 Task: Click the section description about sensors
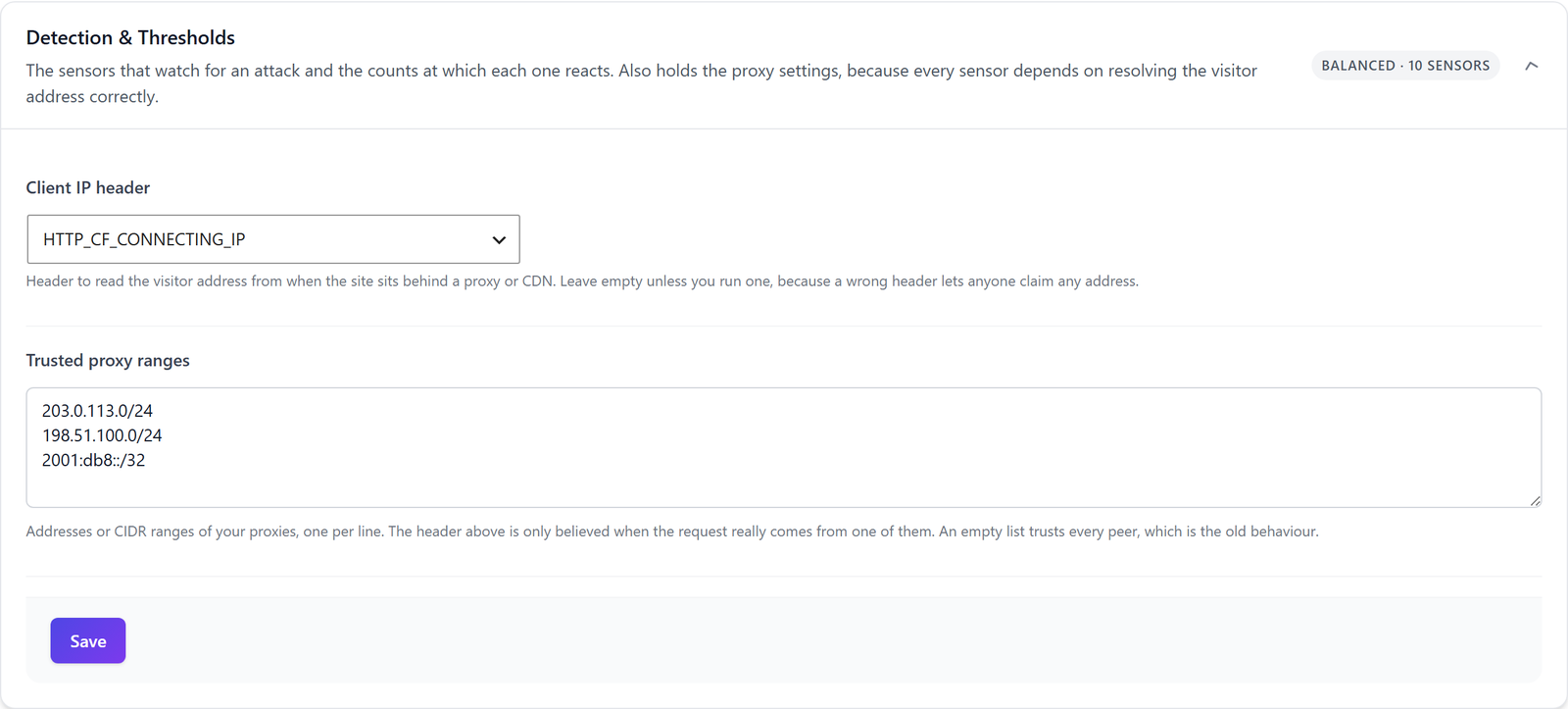click(x=642, y=83)
